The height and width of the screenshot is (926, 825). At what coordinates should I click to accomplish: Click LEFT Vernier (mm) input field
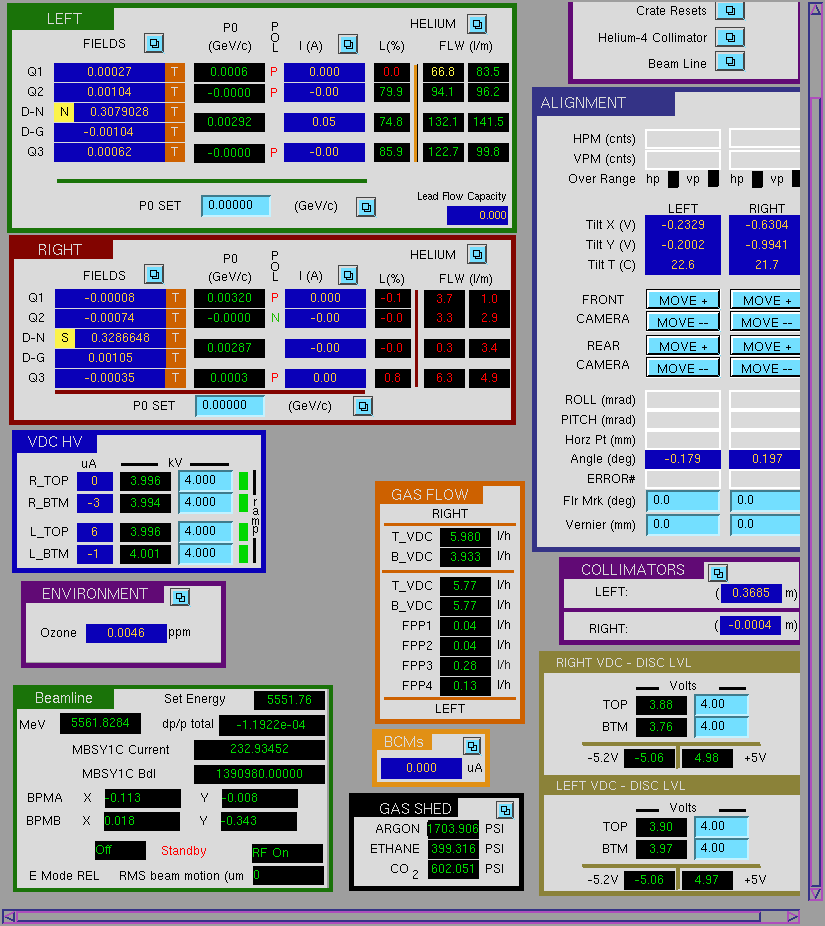click(x=683, y=524)
